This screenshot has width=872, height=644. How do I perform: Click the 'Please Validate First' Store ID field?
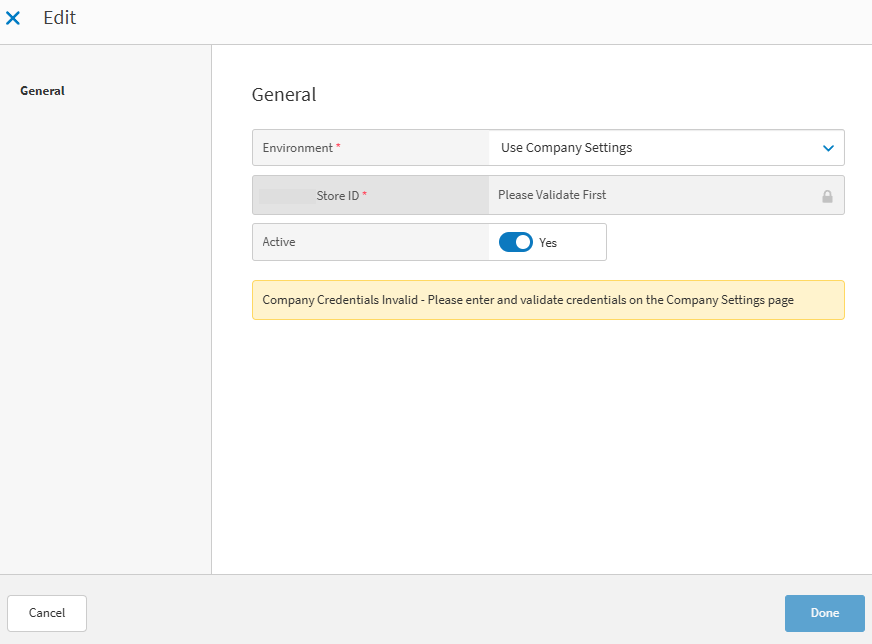coord(552,195)
